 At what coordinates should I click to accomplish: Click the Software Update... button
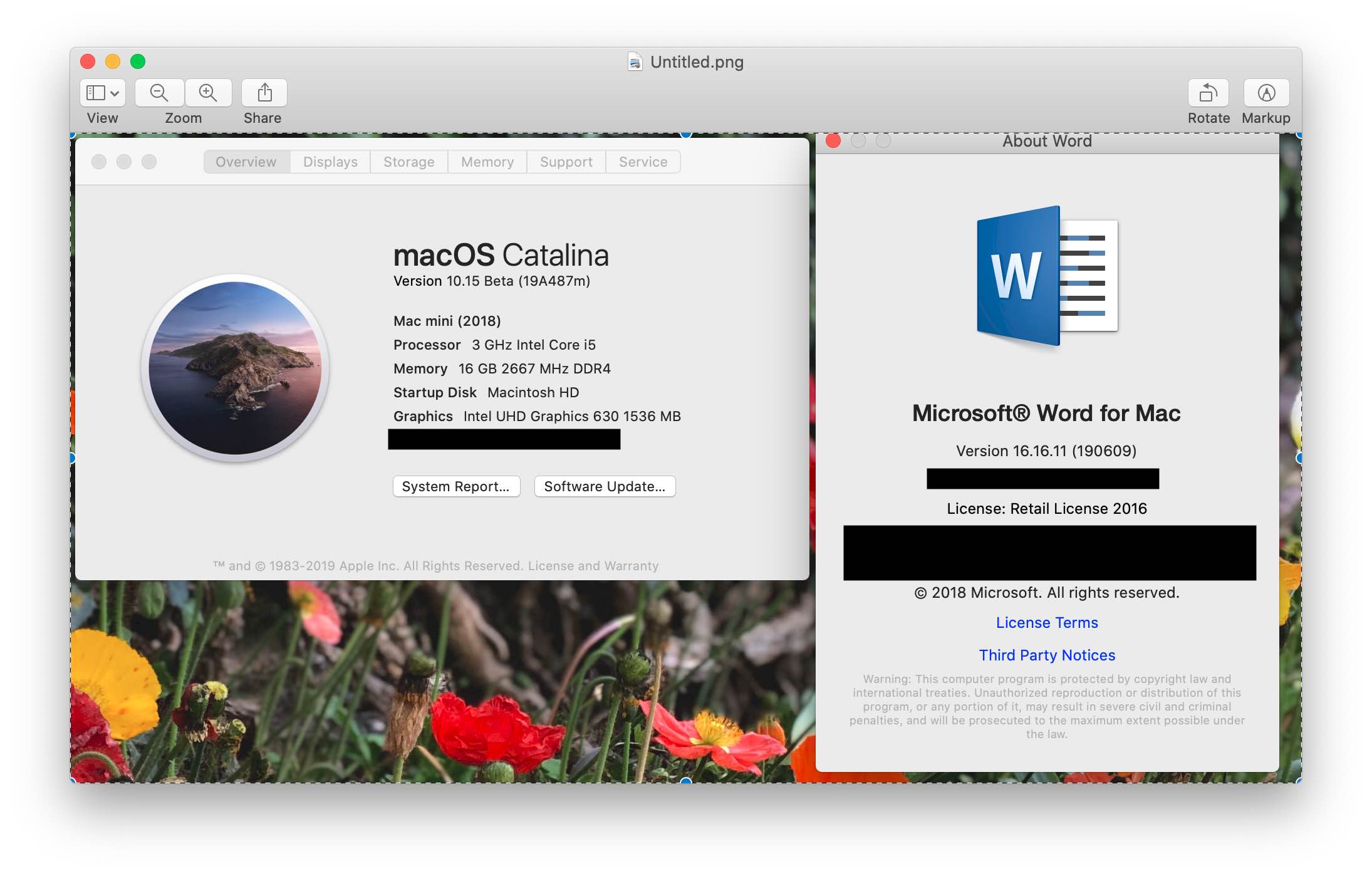(605, 486)
